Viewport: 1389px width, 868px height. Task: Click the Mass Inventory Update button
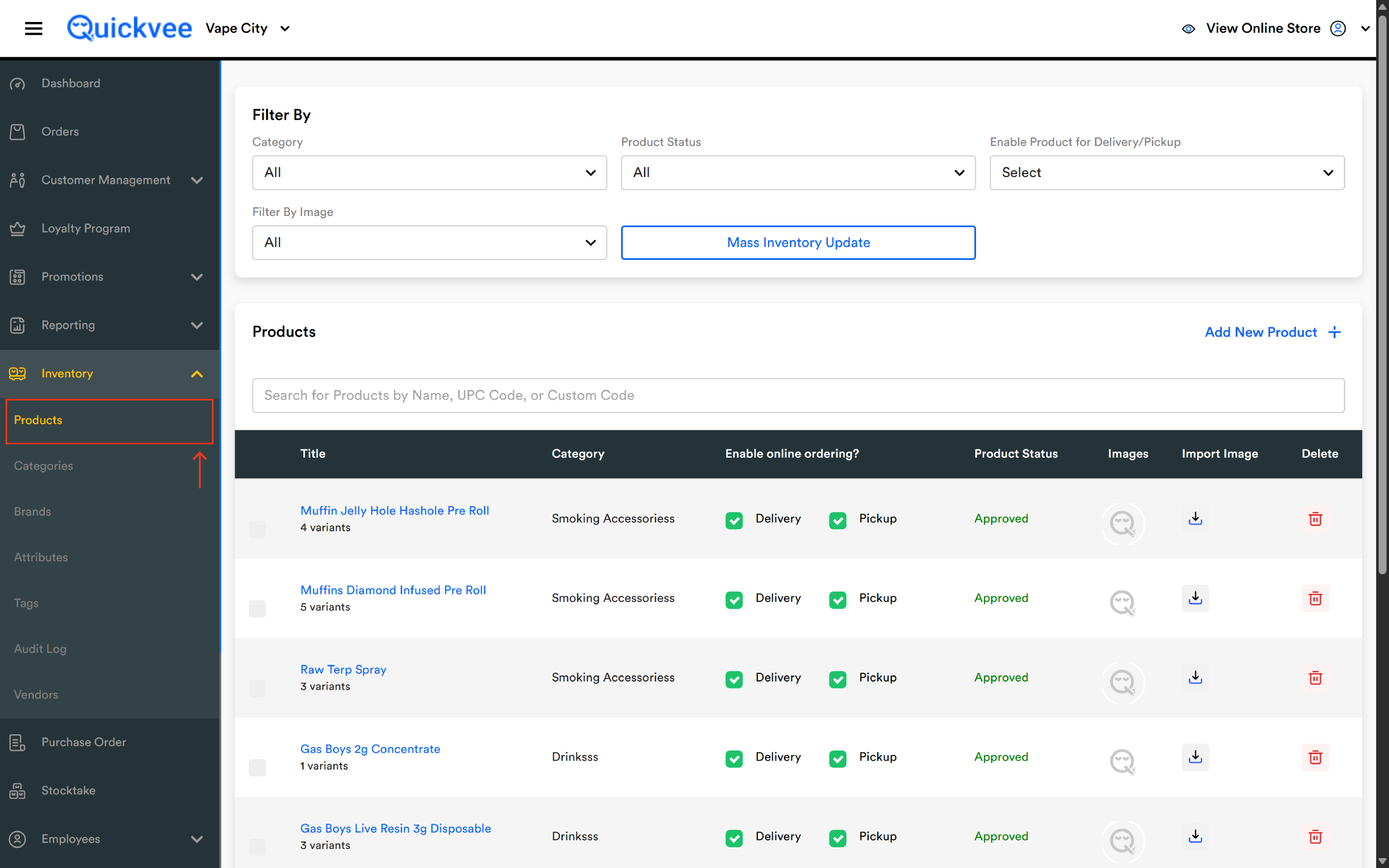pyautogui.click(x=798, y=242)
